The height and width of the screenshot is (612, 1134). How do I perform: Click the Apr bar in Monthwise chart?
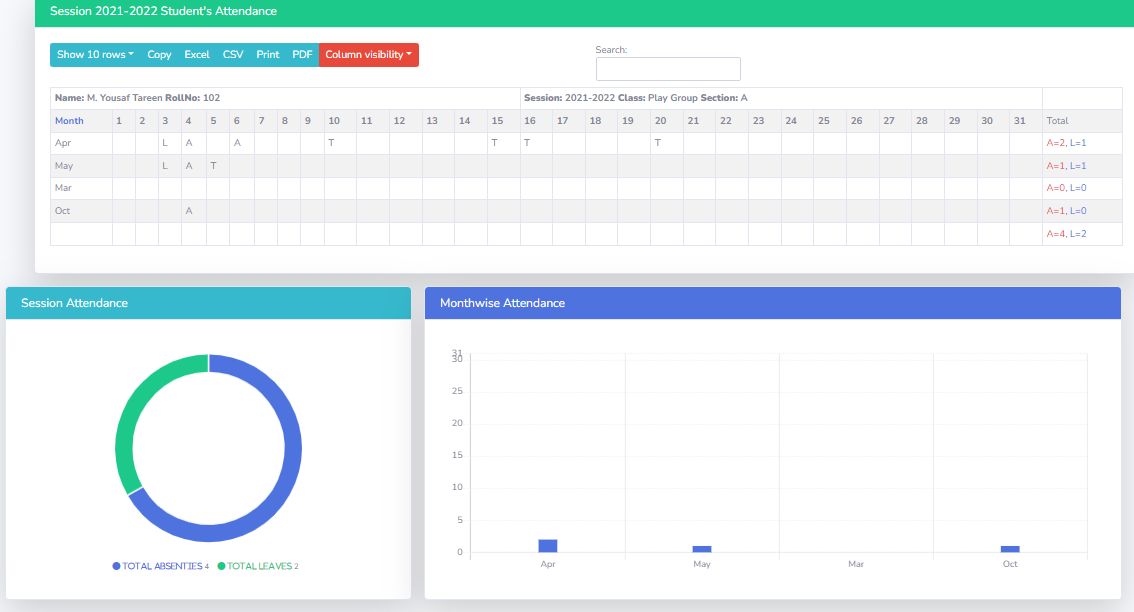547,546
